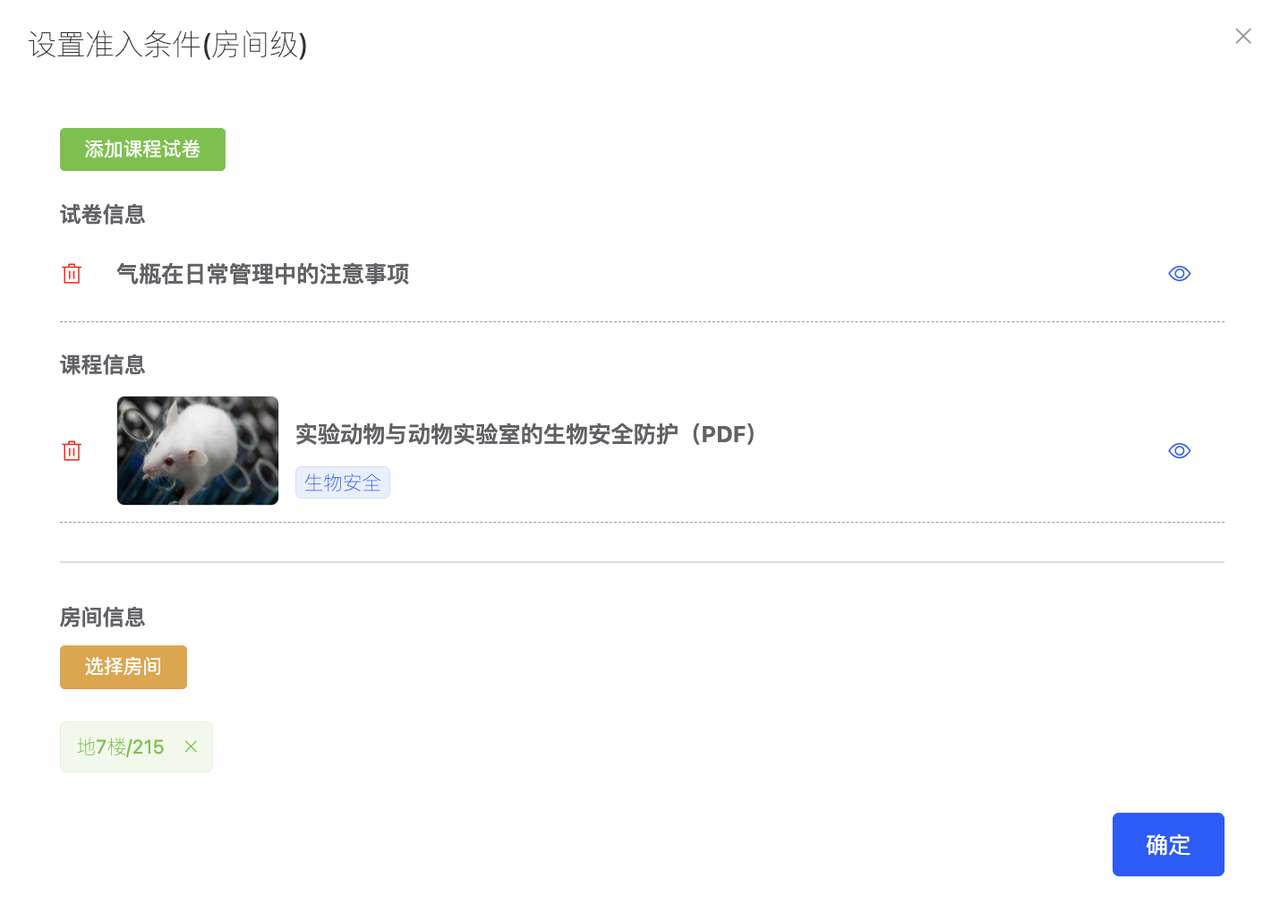The width and height of the screenshot is (1280, 913).
Task: Click the 房间信息 section heading
Action: (103, 618)
